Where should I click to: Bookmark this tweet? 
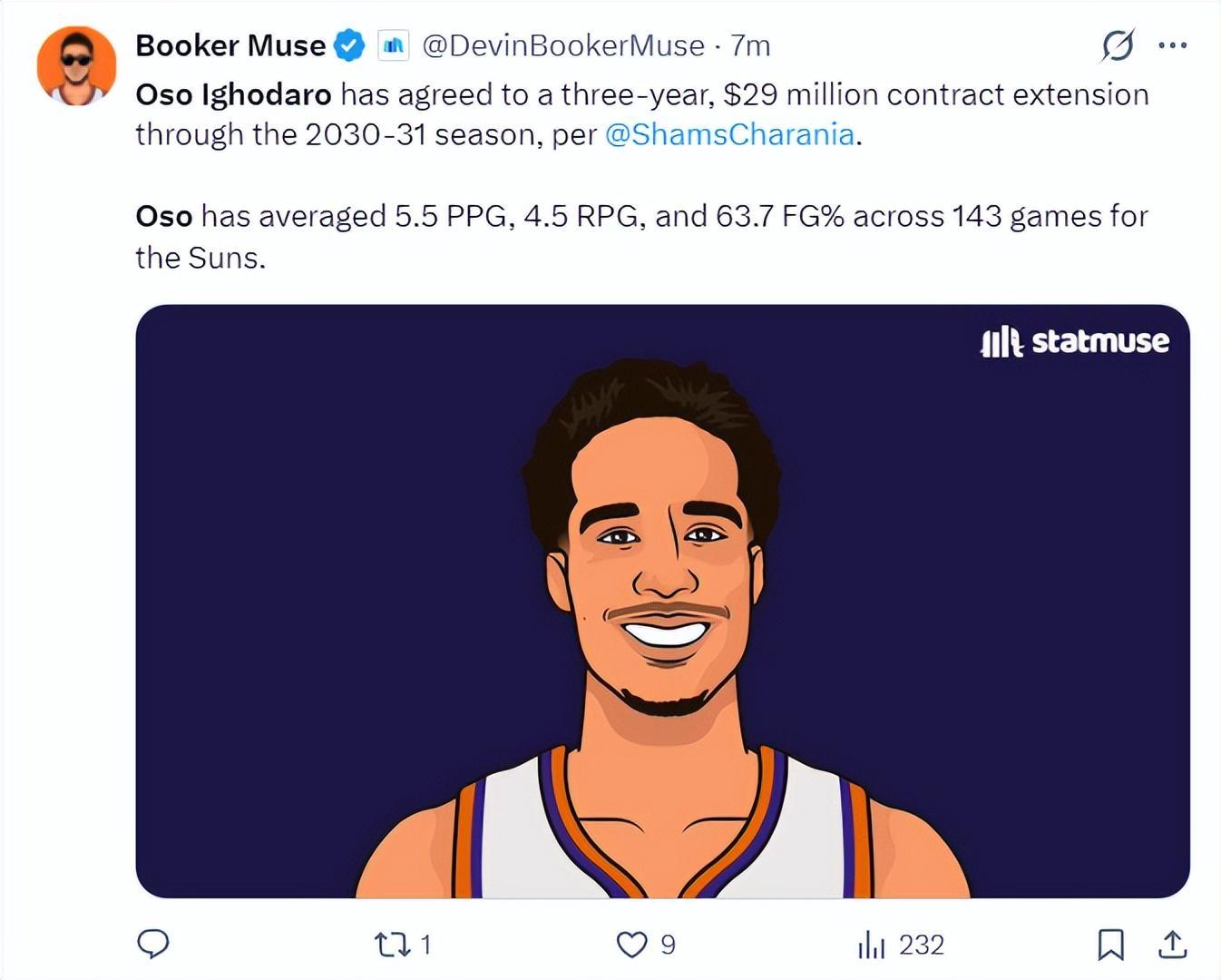[1110, 945]
